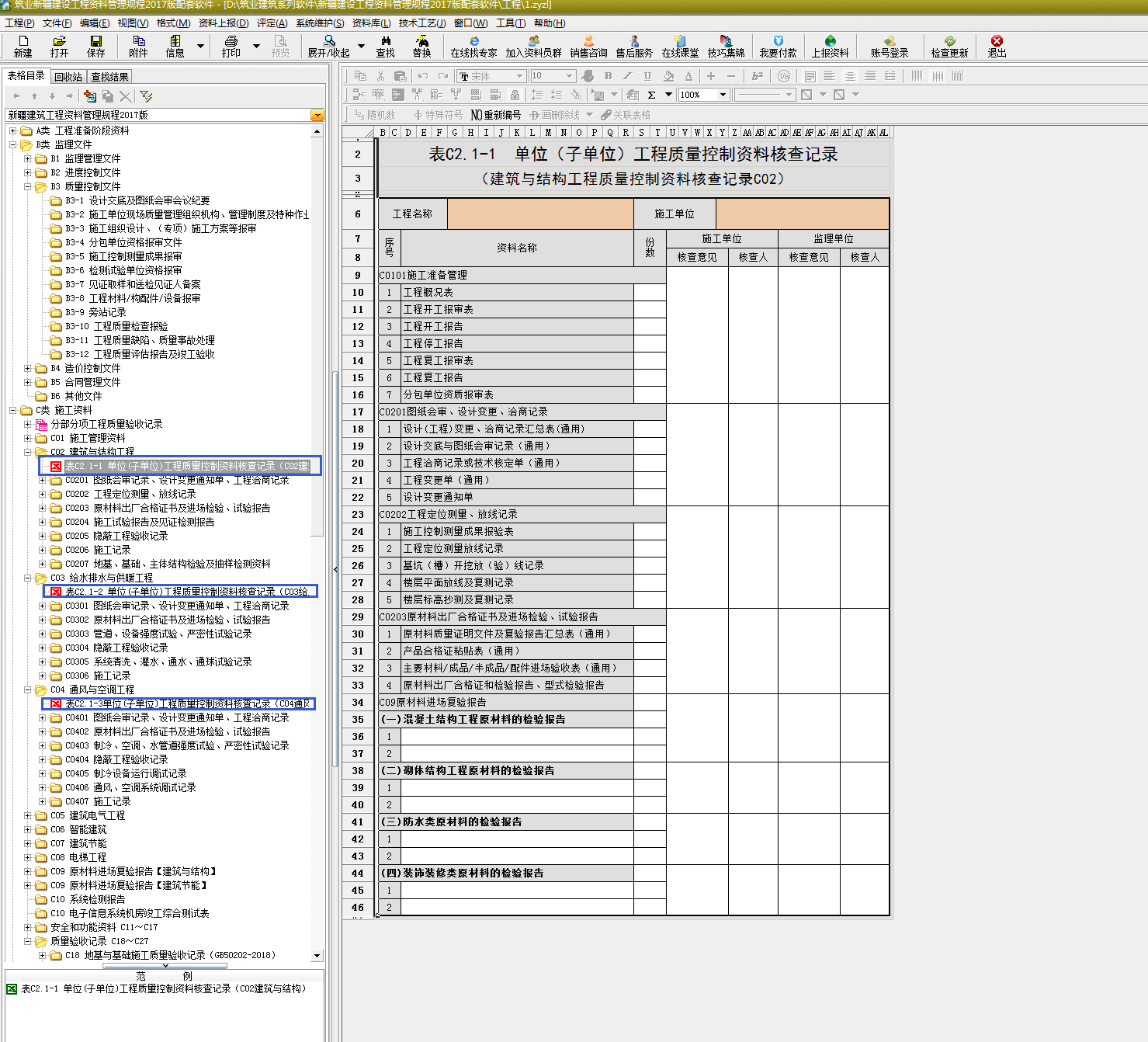
Task: Open the 技巧集锦 icon
Action: (726, 47)
